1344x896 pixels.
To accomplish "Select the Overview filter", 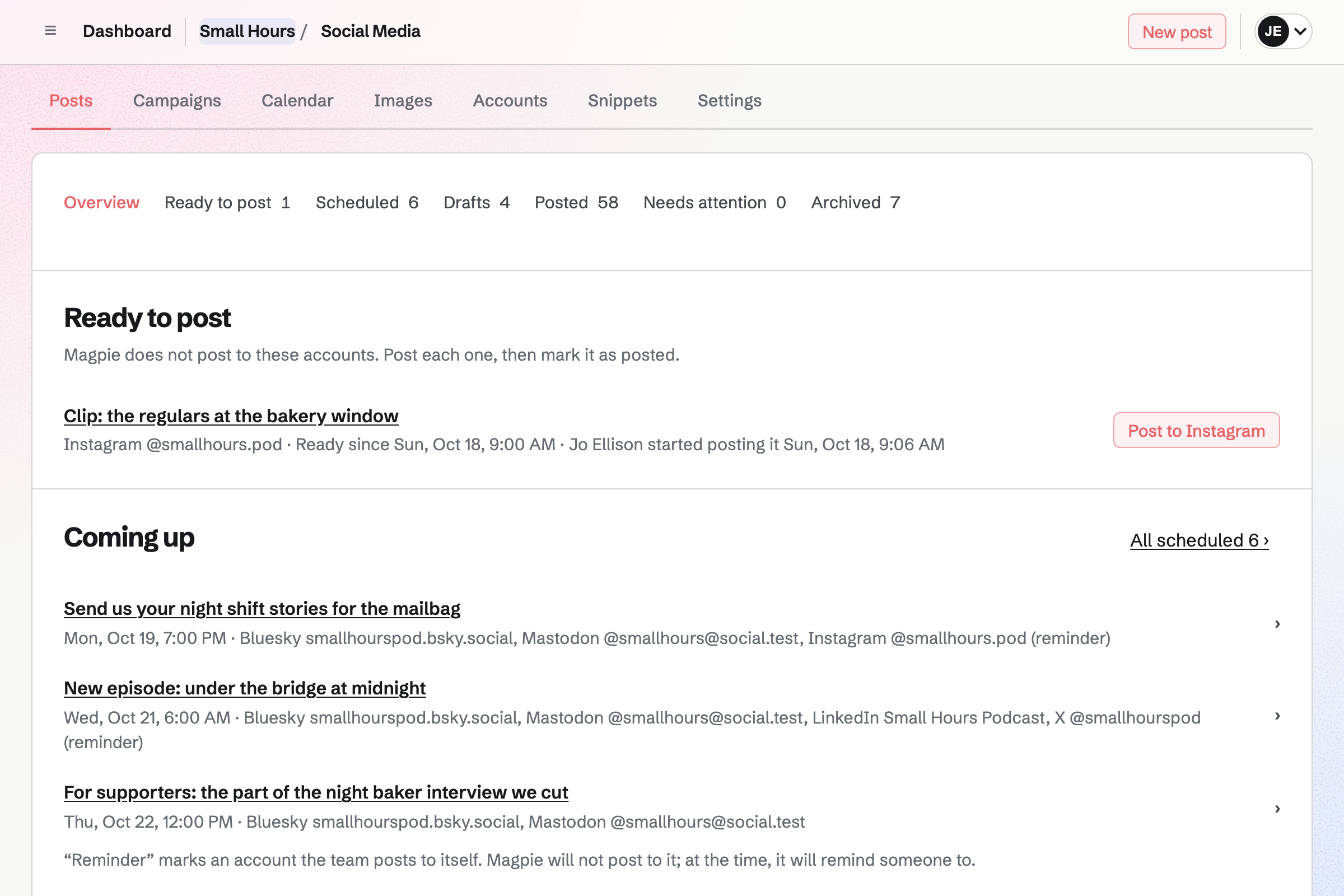I will [x=102, y=202].
